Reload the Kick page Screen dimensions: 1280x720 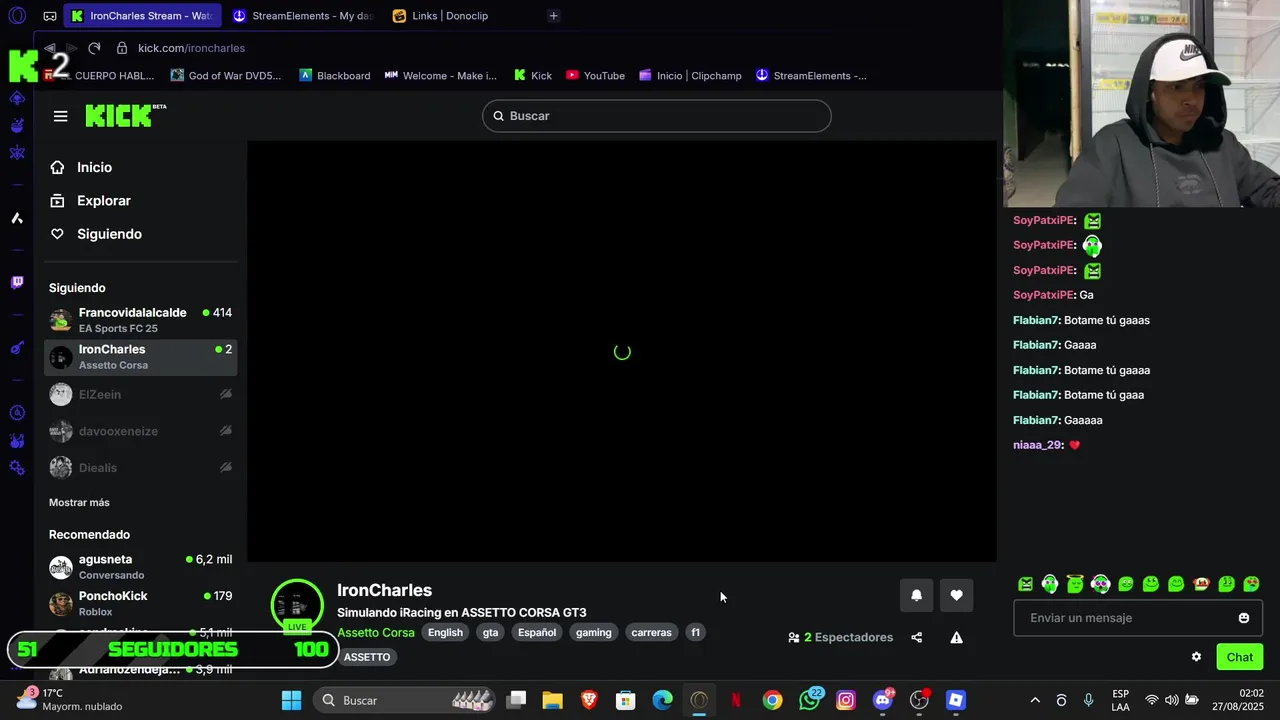[94, 48]
